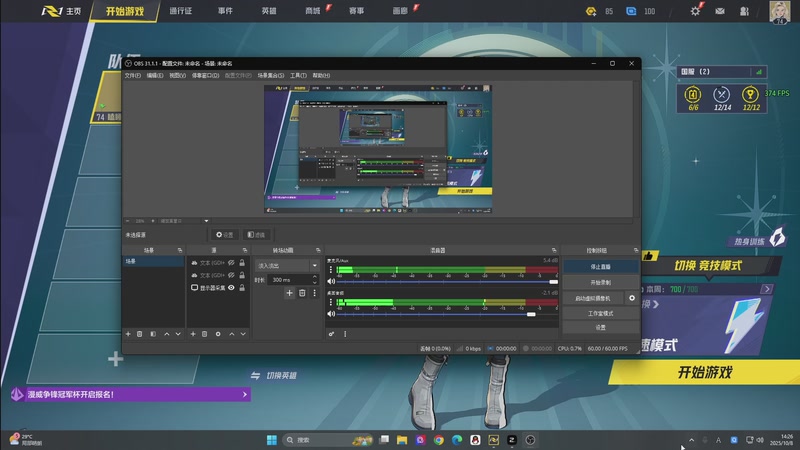Click the Stop Streaming button in OBS
Viewport: 800px width, 450px height.
(x=601, y=266)
